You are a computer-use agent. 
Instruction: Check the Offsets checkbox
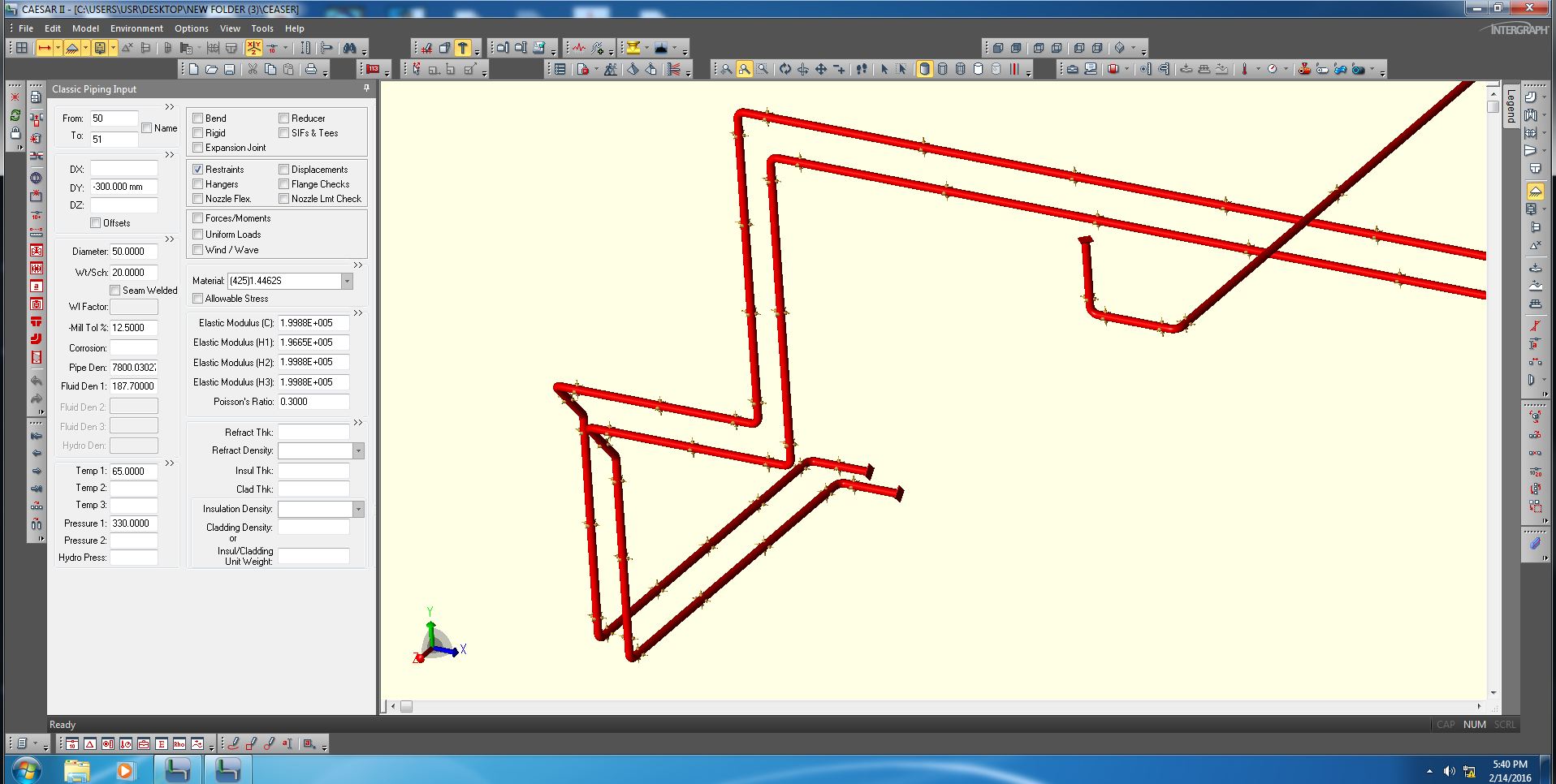pos(95,223)
